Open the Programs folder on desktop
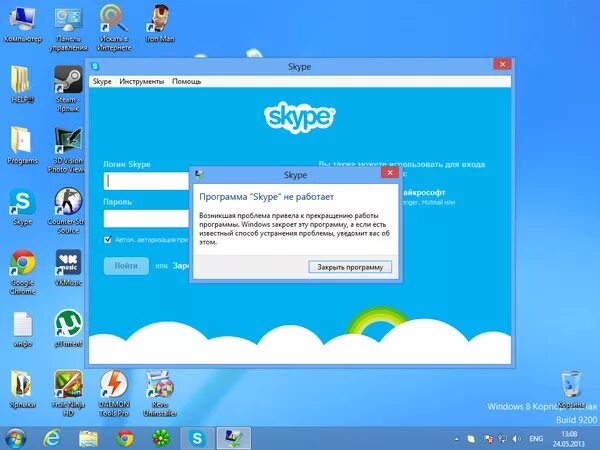This screenshot has height=450, width=600. (x=22, y=145)
